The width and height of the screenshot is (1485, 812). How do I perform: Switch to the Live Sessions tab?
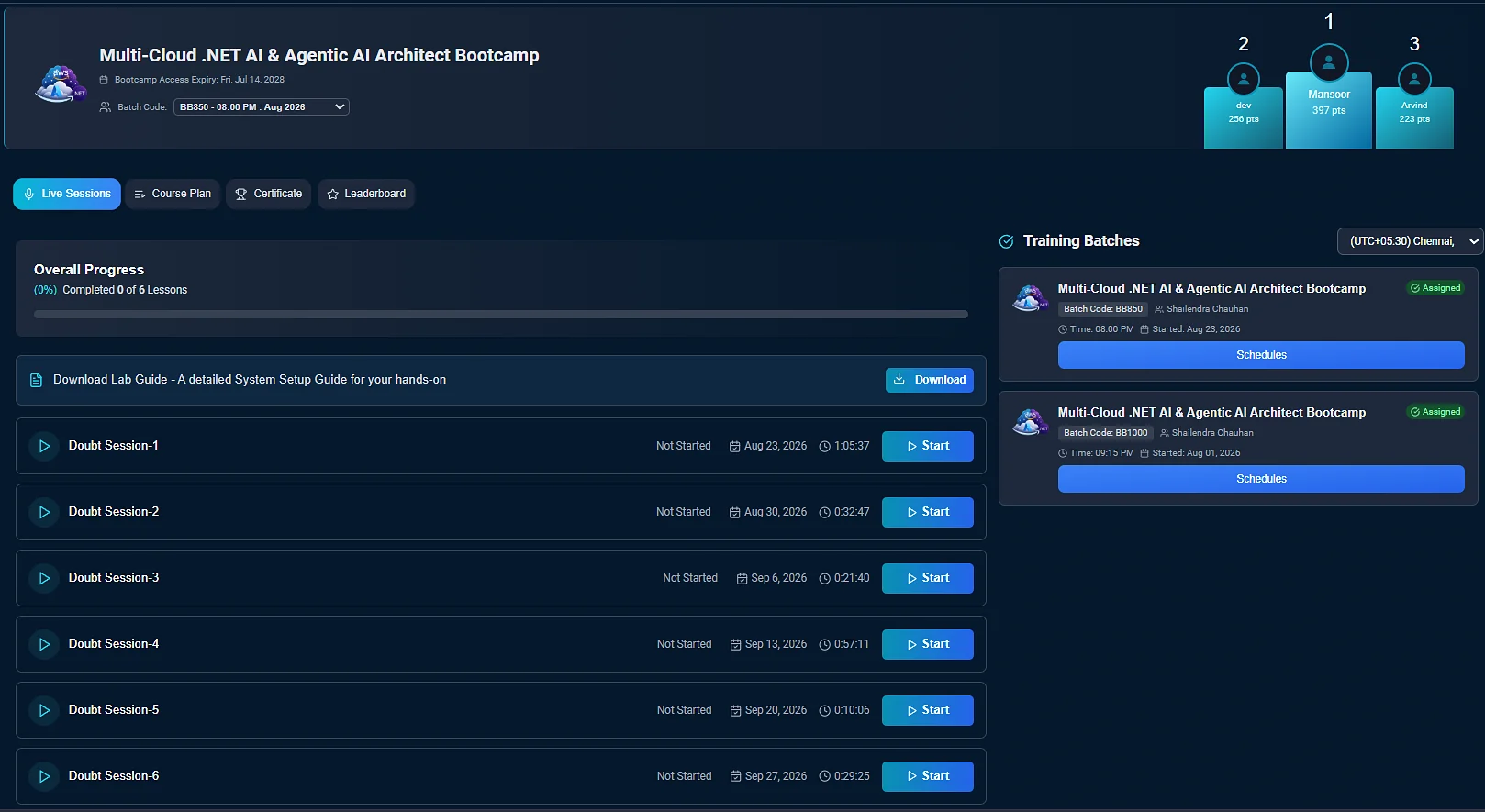tap(67, 194)
